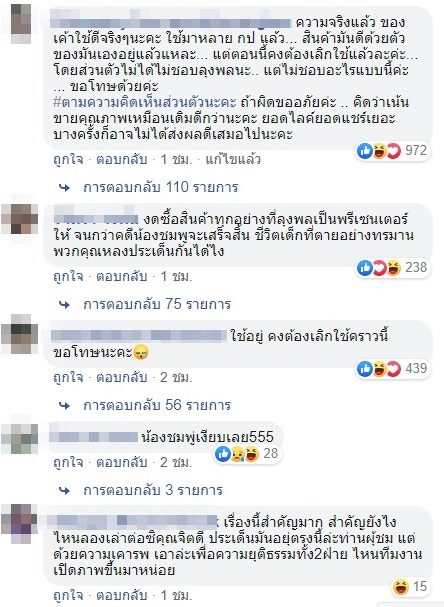Click the reply arrow icon beside 75 รายการ
444x607 pixels.
(x=65, y=305)
